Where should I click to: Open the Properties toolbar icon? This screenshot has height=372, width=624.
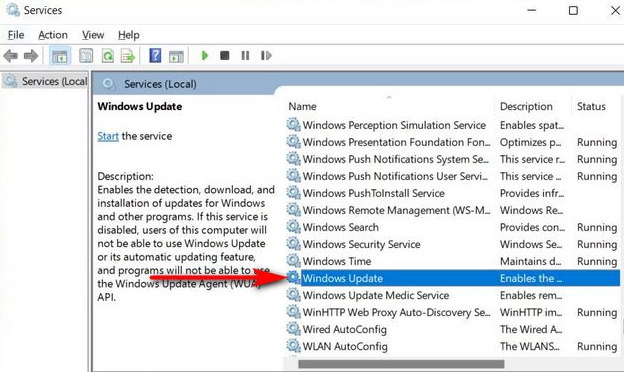coord(86,56)
